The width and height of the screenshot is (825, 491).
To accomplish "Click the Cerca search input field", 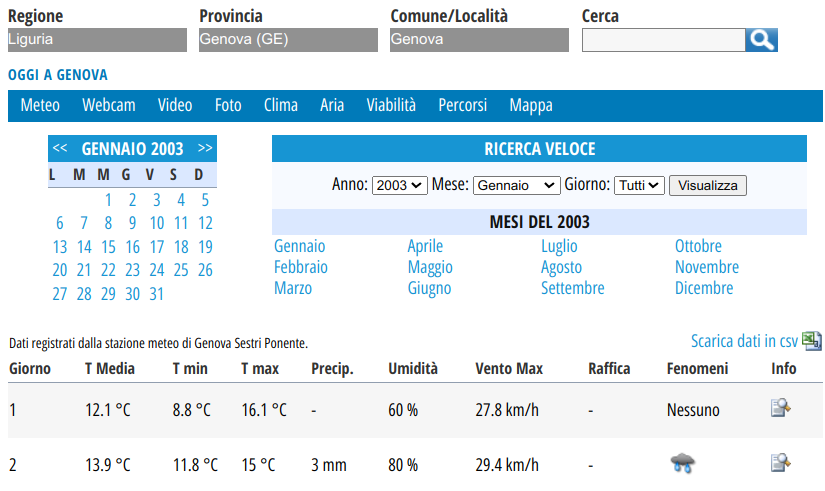I will (x=663, y=40).
